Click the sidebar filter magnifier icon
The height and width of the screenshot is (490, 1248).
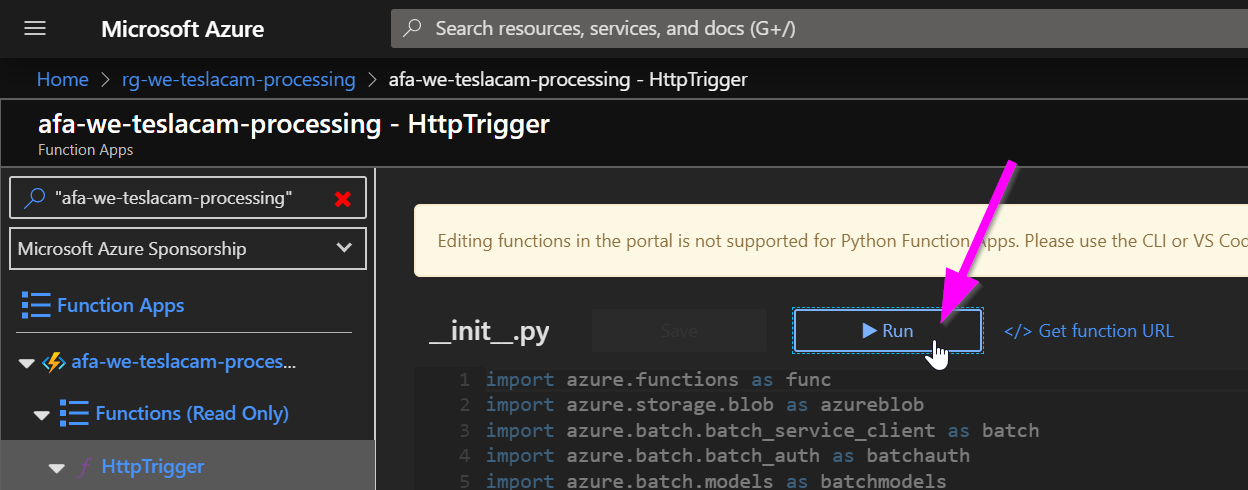(35, 198)
